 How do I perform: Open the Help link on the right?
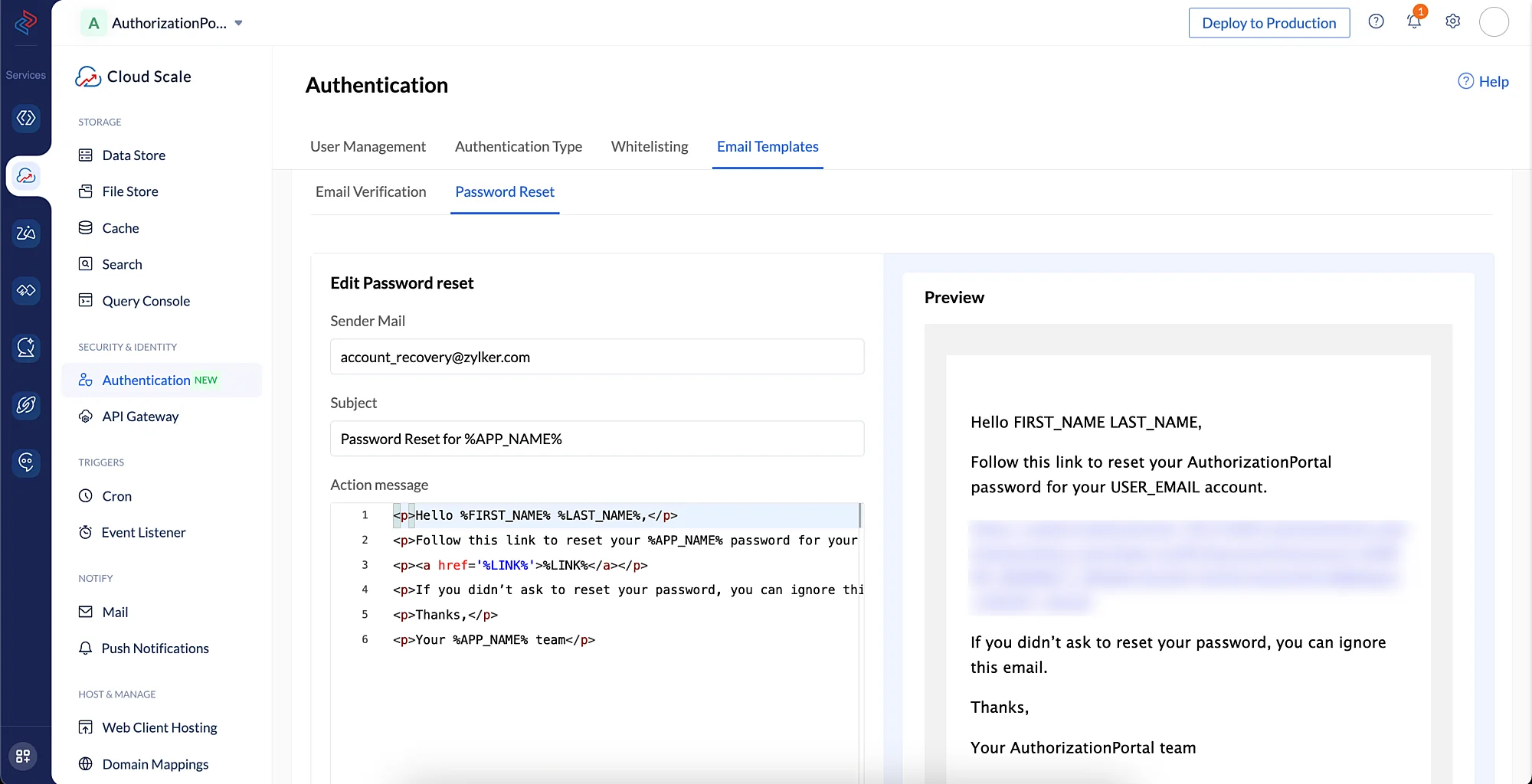click(x=1483, y=81)
